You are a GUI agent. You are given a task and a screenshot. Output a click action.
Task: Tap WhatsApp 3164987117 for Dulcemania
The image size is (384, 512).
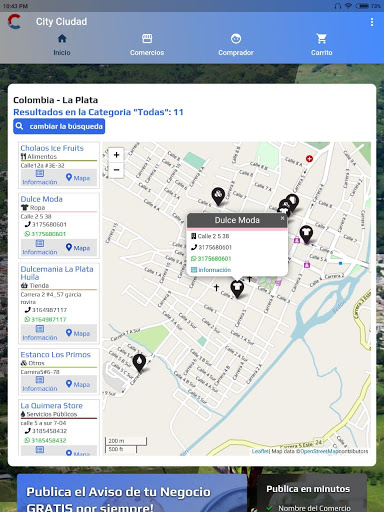pos(45,319)
